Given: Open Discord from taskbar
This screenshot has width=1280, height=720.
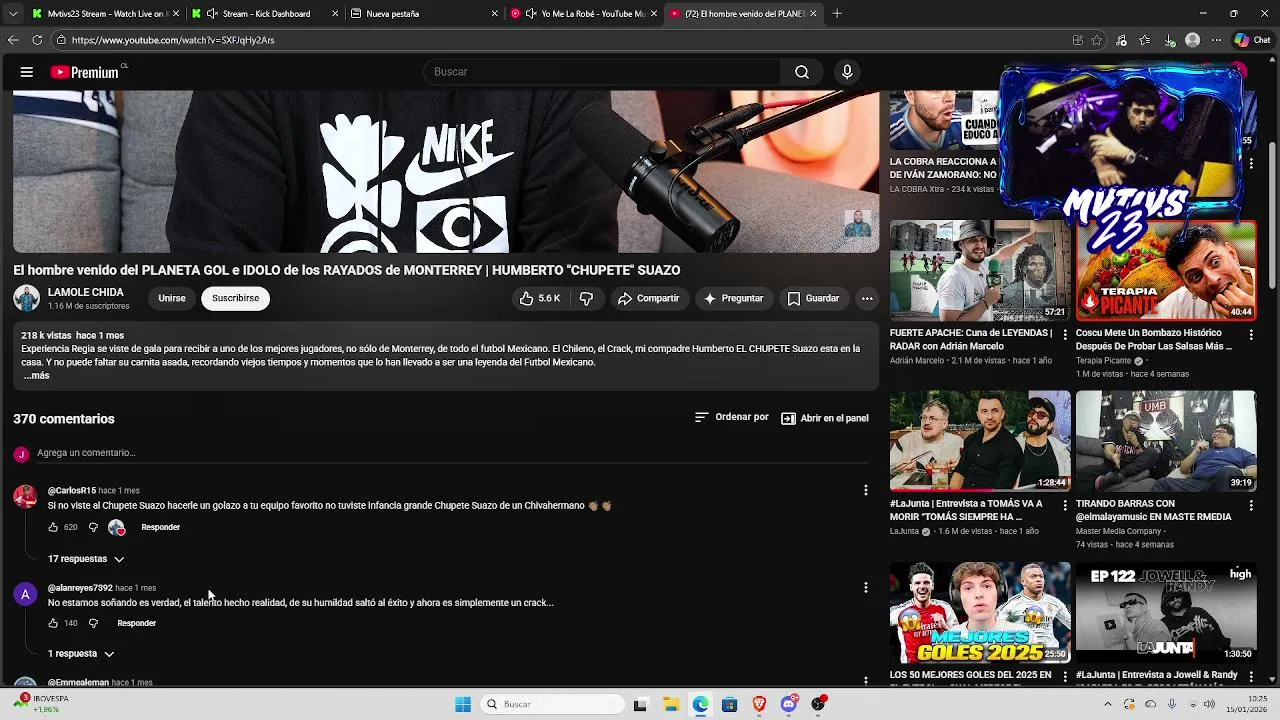Looking at the screenshot, I should click(x=789, y=704).
